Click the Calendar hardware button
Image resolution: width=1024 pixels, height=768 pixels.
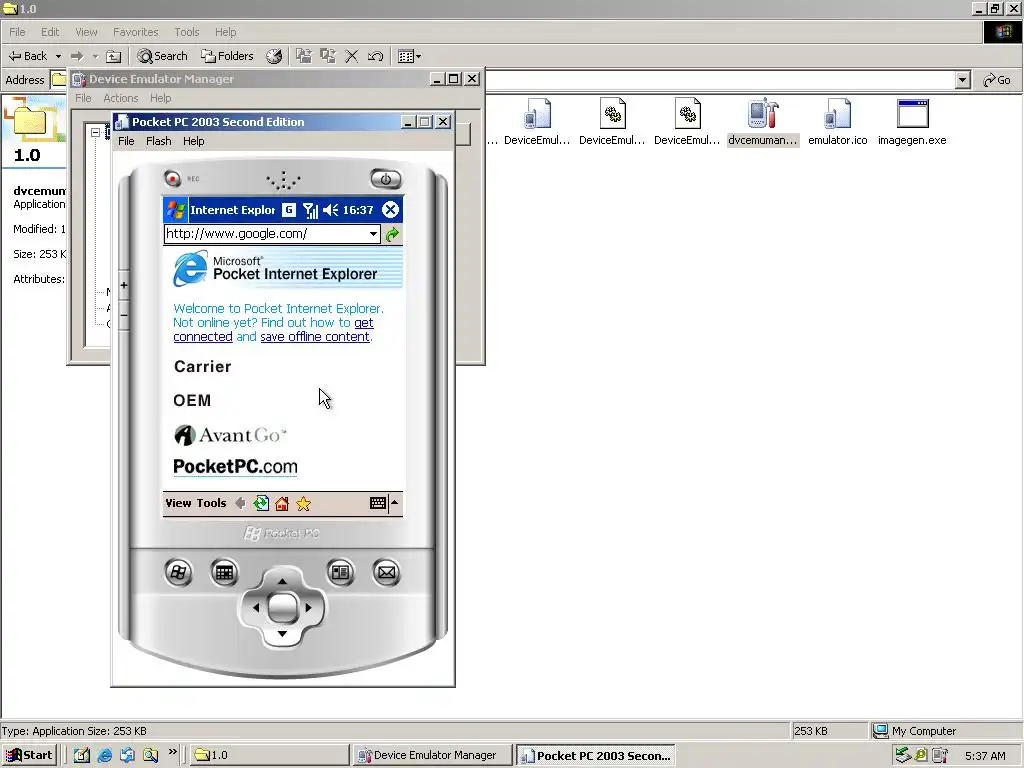point(224,573)
